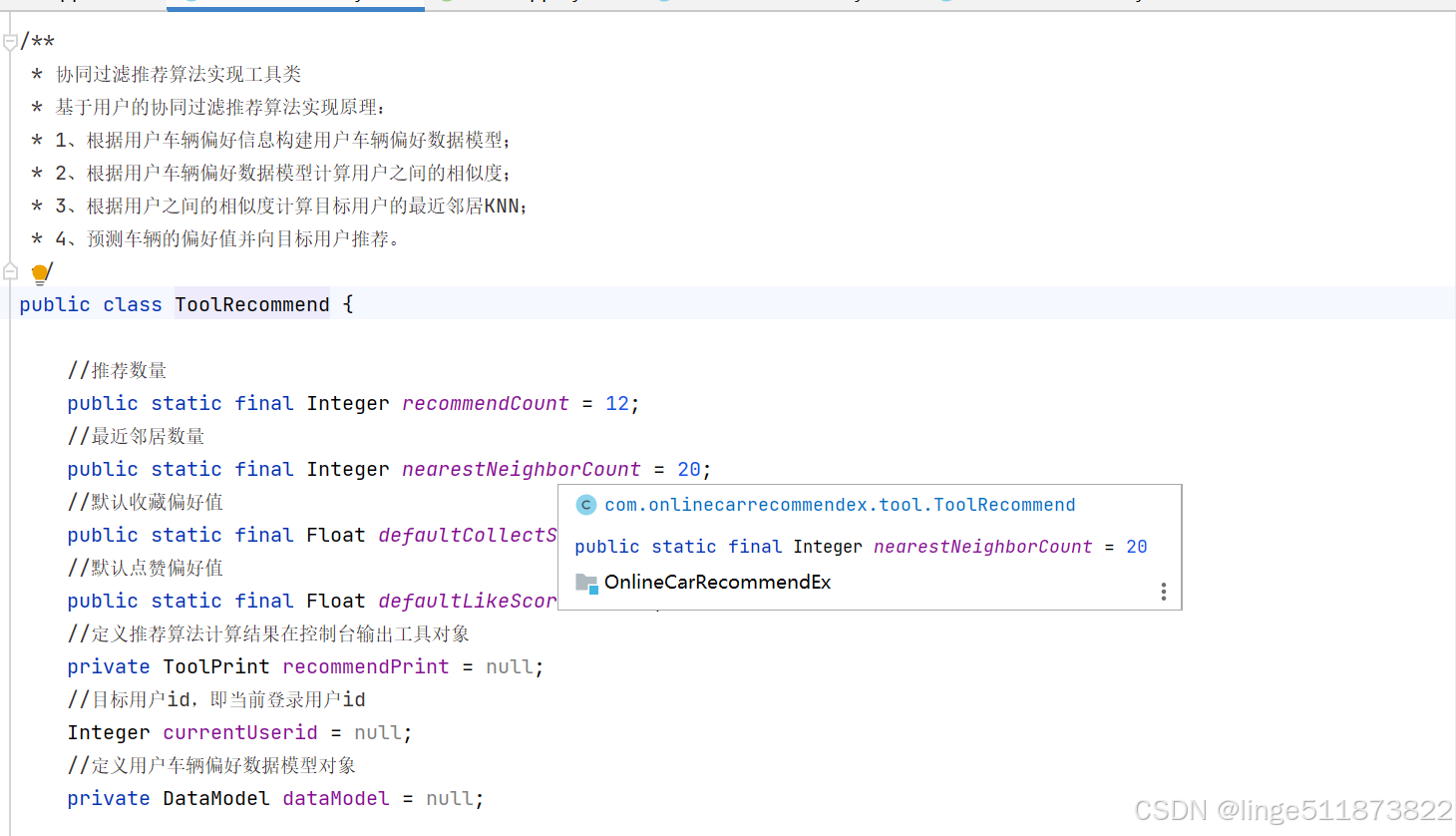This screenshot has width=1456, height=836.
Task: Click the ToolRecommend class name in the declaration
Action: pos(252,304)
